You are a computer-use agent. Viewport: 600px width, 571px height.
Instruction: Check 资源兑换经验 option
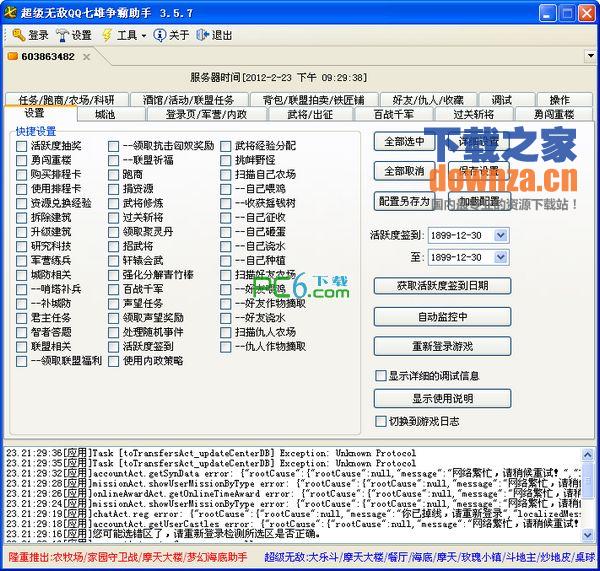click(x=21, y=204)
